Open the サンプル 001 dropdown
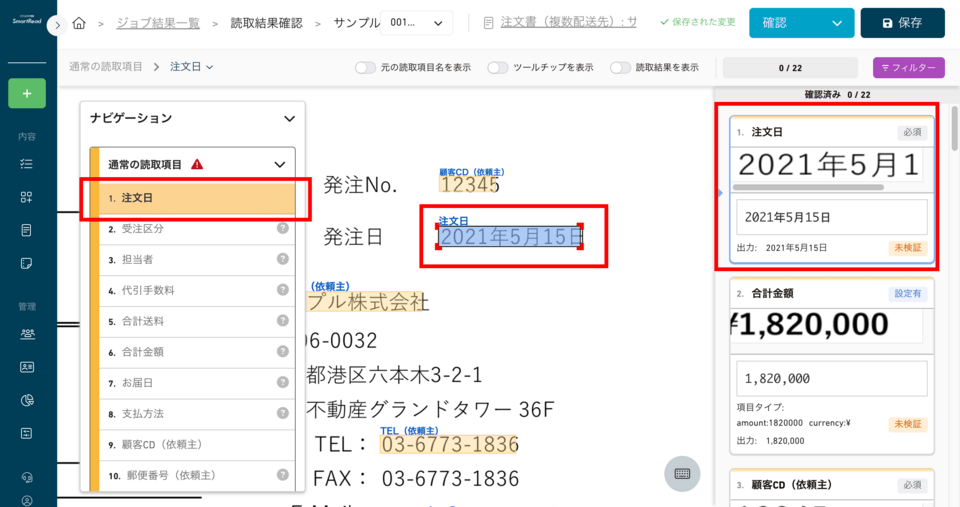The image size is (960, 507). point(416,23)
